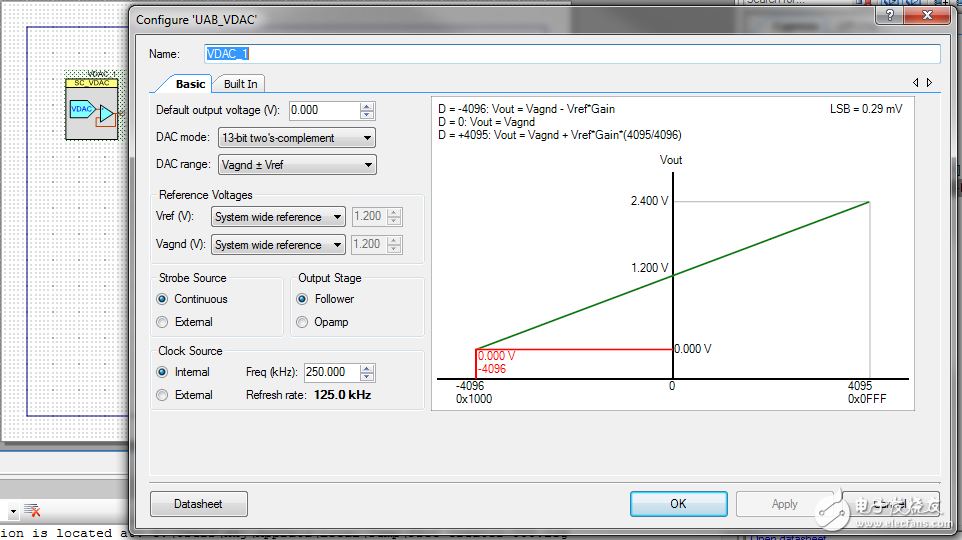Decrease Freq (kHz) value with down arrow
This screenshot has height=540, width=962.
click(367, 377)
